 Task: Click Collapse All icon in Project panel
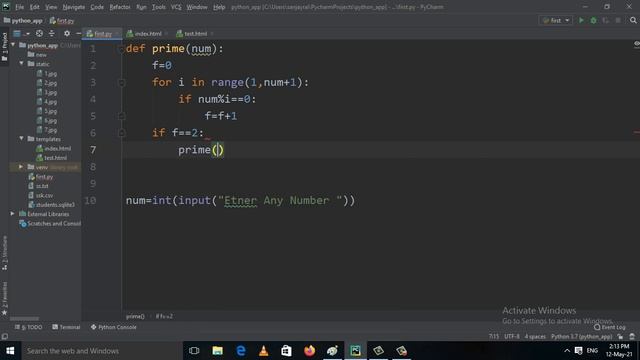(52, 33)
